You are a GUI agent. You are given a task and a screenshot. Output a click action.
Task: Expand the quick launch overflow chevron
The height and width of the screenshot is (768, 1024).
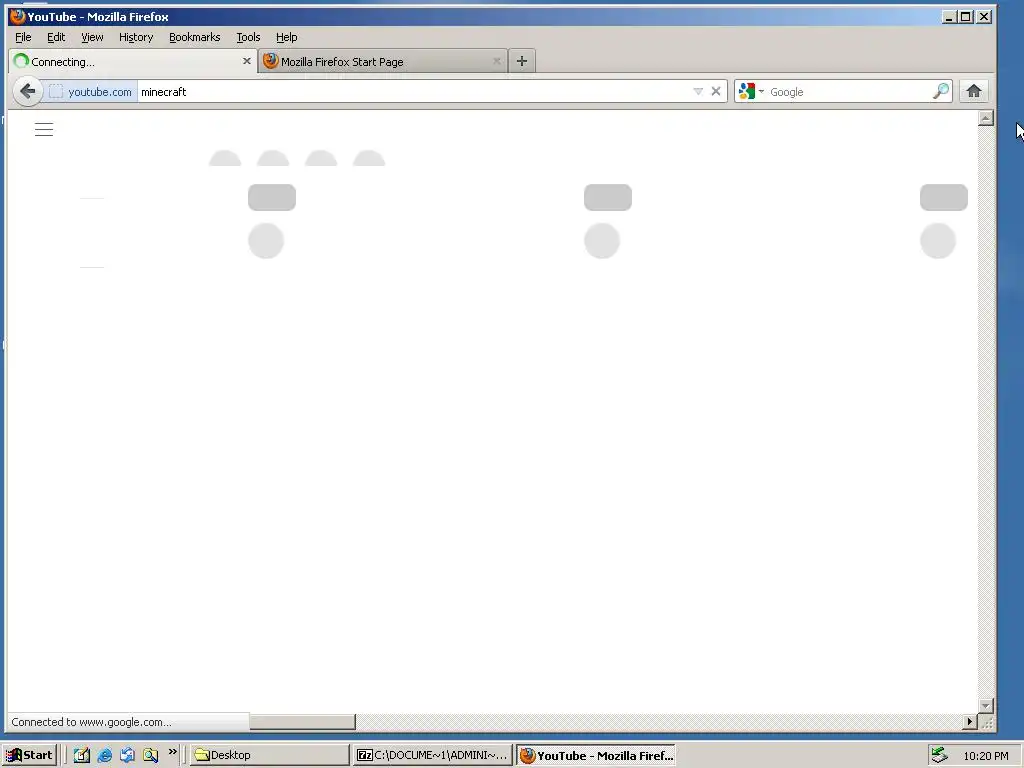(x=172, y=752)
